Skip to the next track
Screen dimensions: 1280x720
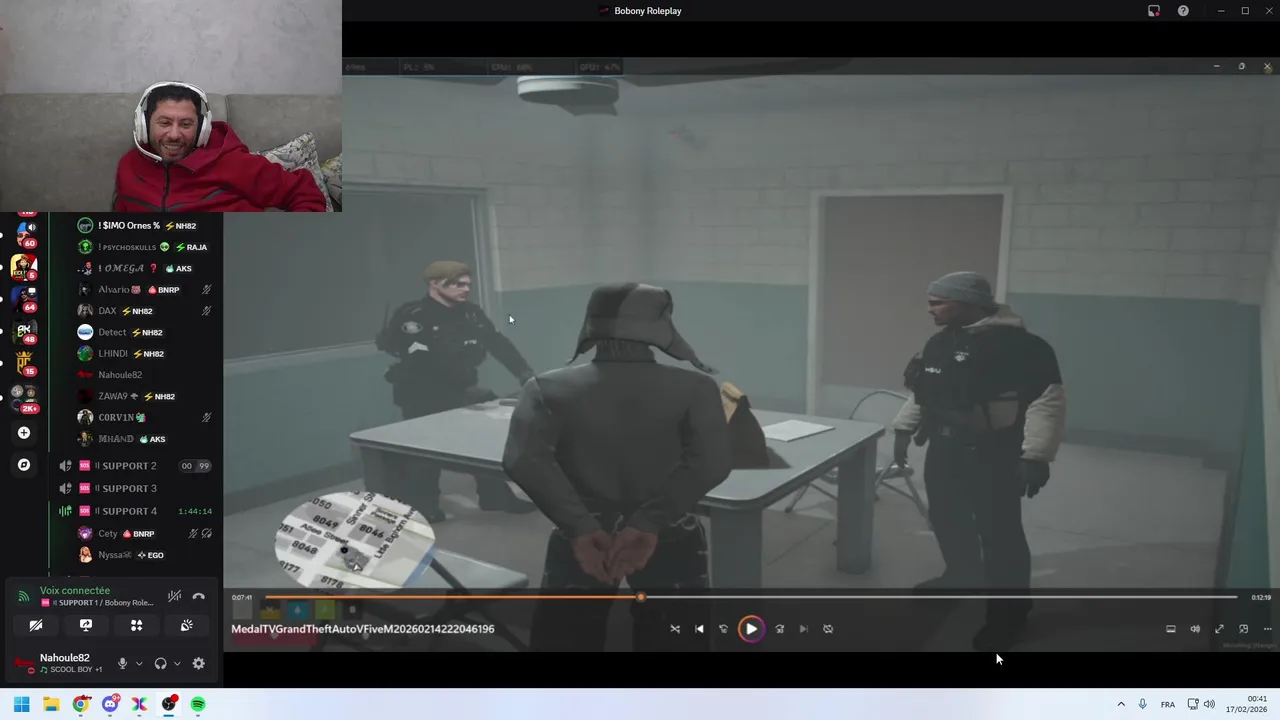point(803,629)
